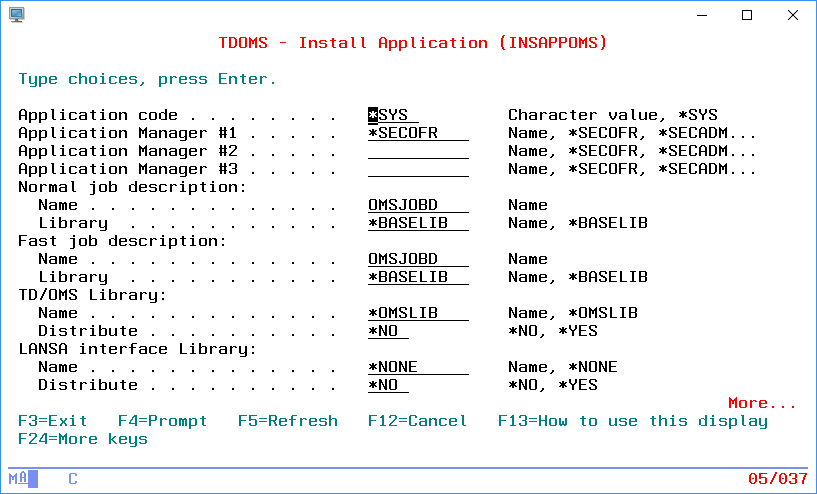Open F13=How to use this display
Image resolution: width=817 pixels, height=494 pixels.
632,421
